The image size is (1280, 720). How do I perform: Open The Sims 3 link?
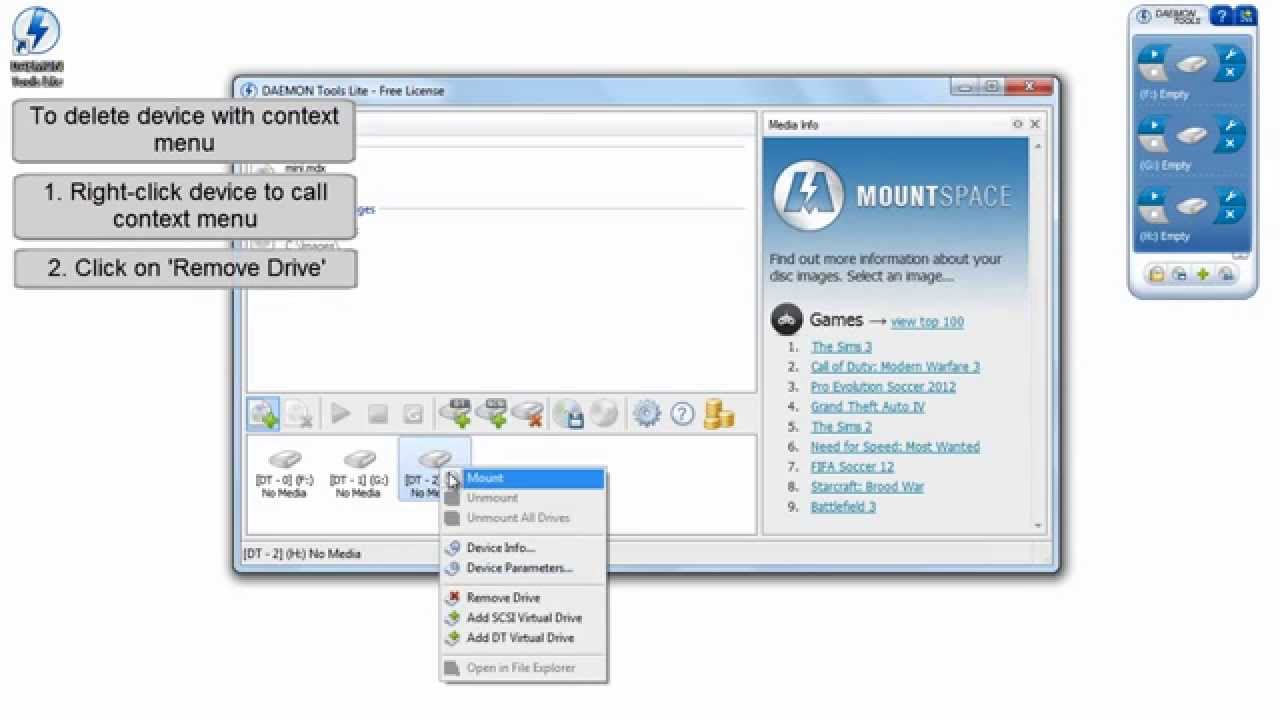click(841, 347)
